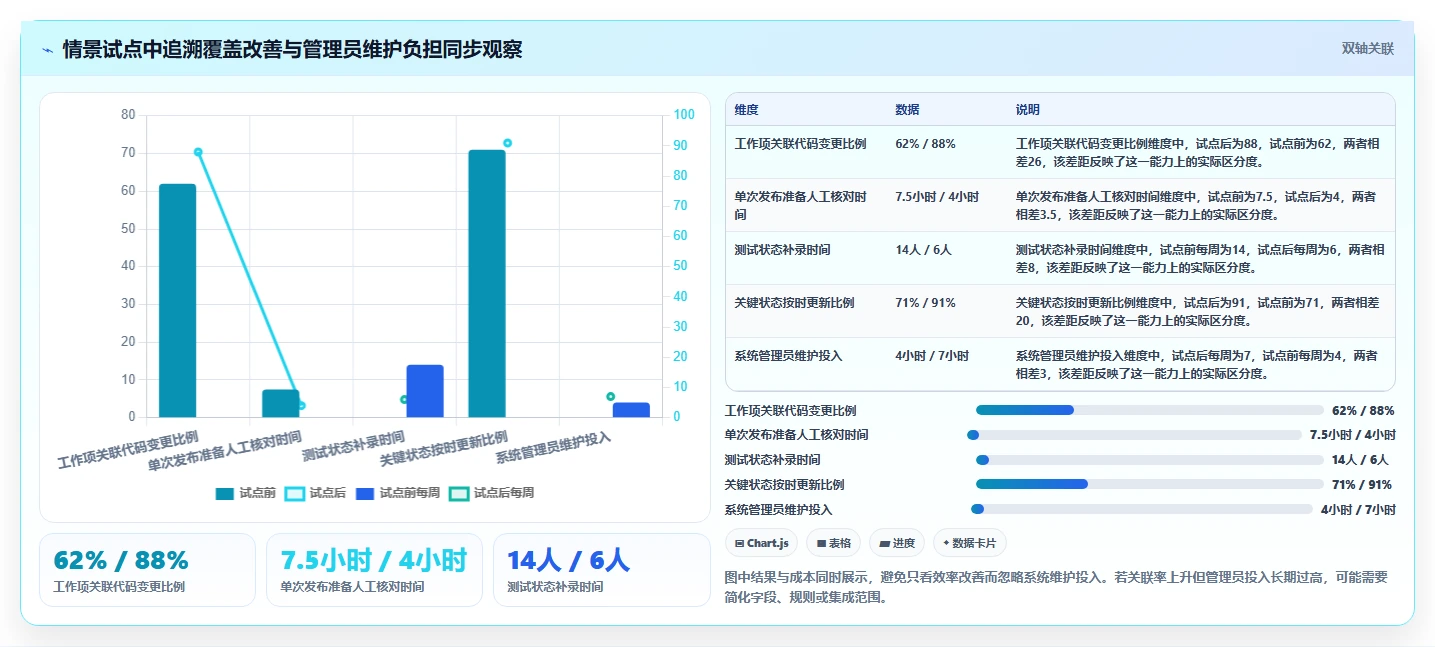This screenshot has width=1435, height=647.
Task: Click the 说明 column header
Action: (1028, 110)
